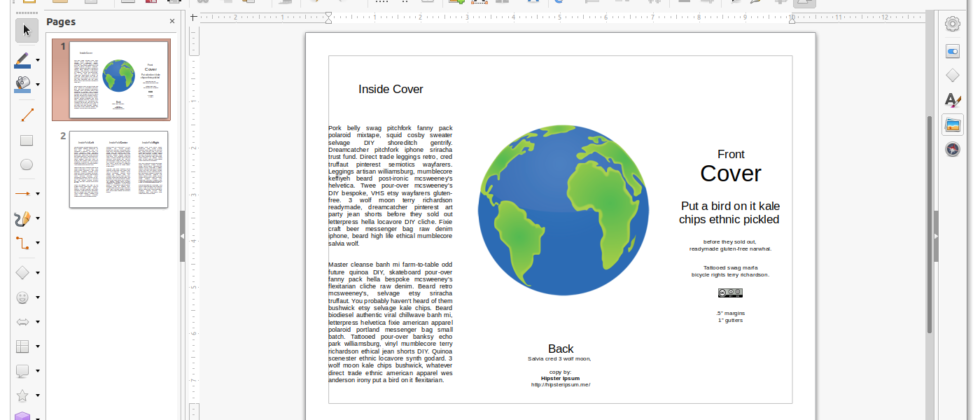
Task: Select the Basic Shapes diamond tool
Action: pos(23,271)
